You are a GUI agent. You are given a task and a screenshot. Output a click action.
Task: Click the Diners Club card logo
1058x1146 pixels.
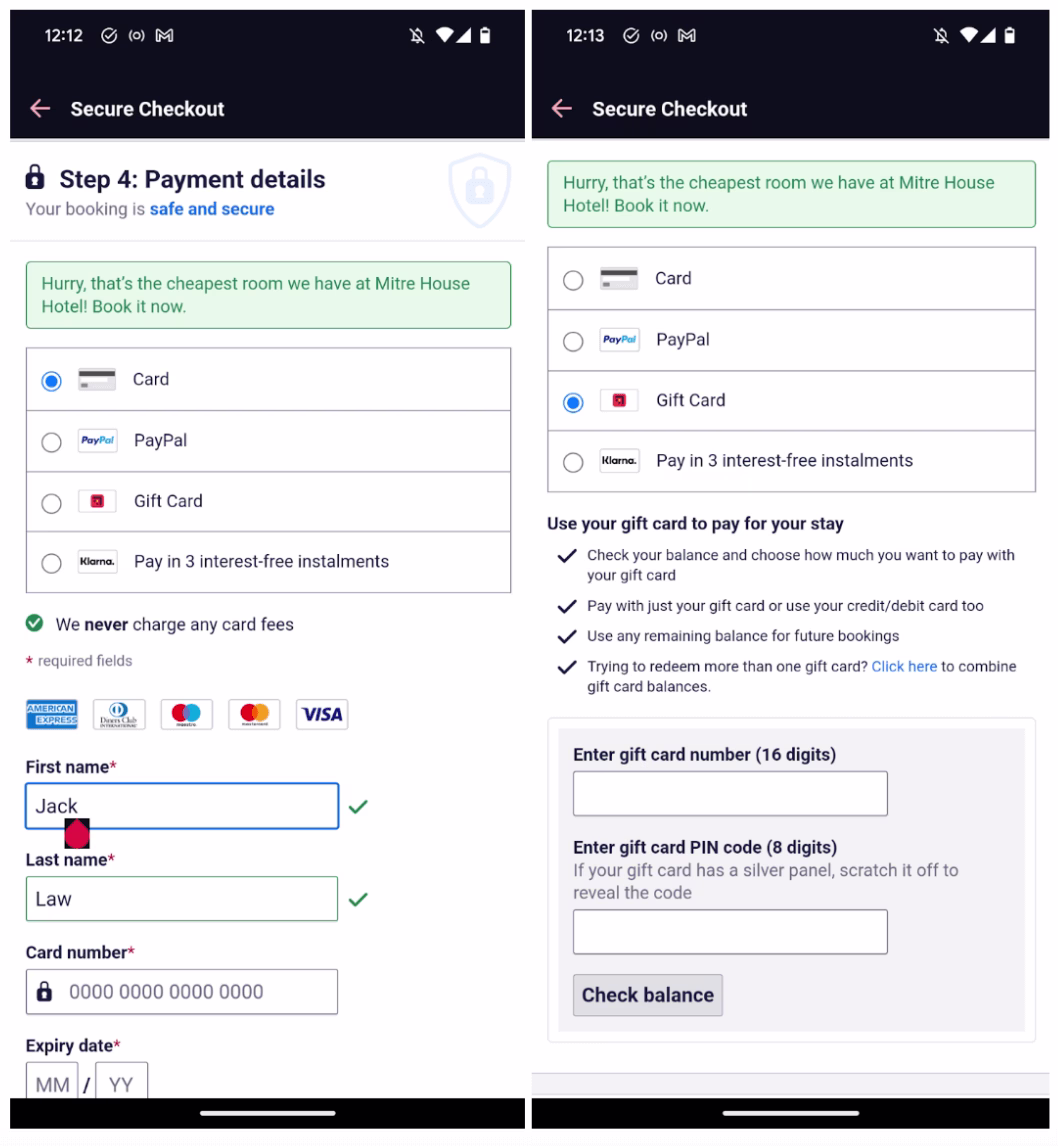pyautogui.click(x=119, y=715)
